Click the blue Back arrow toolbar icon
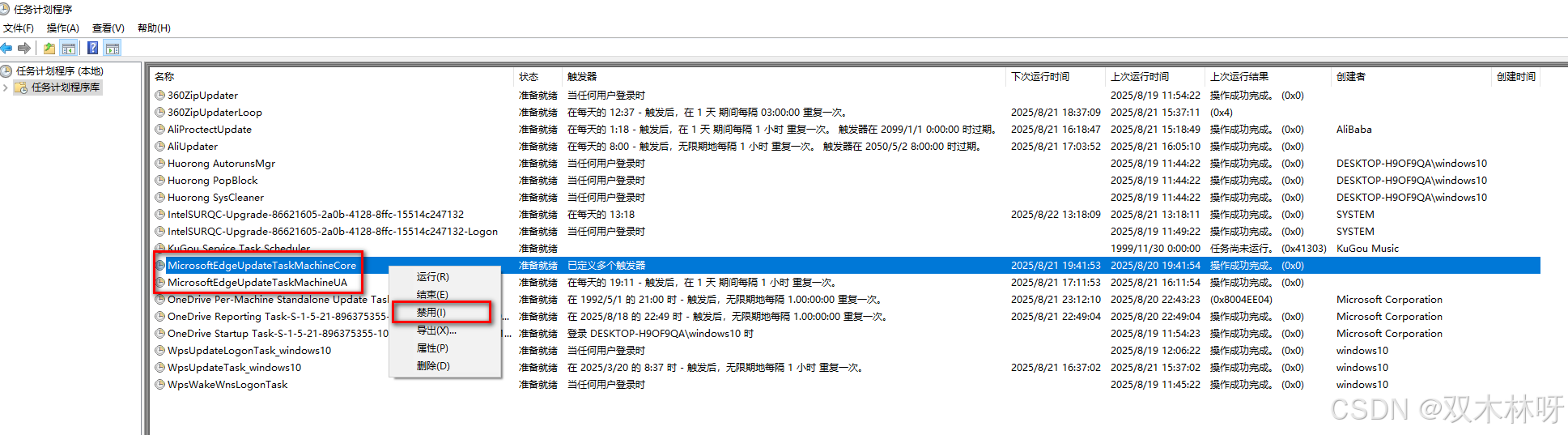Image resolution: width=1568 pixels, height=435 pixels. click(6, 49)
